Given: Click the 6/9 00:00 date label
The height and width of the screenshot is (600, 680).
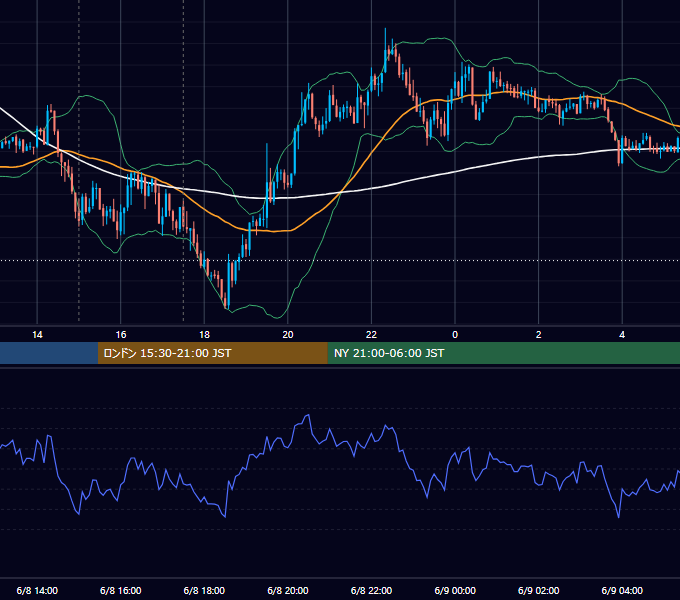Looking at the screenshot, I should (x=455, y=590).
